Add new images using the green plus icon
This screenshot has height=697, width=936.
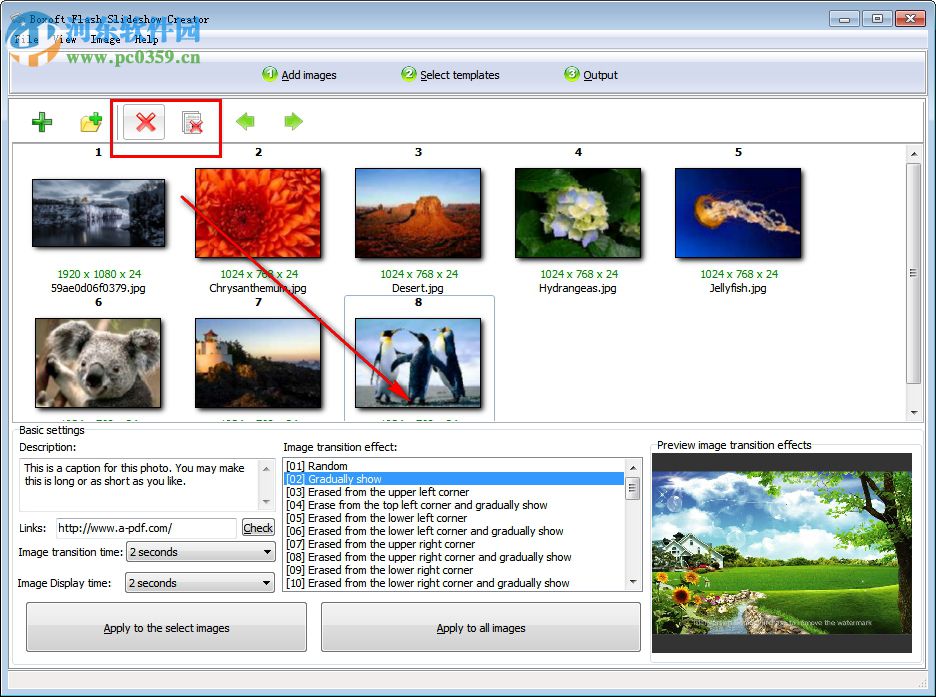click(41, 122)
